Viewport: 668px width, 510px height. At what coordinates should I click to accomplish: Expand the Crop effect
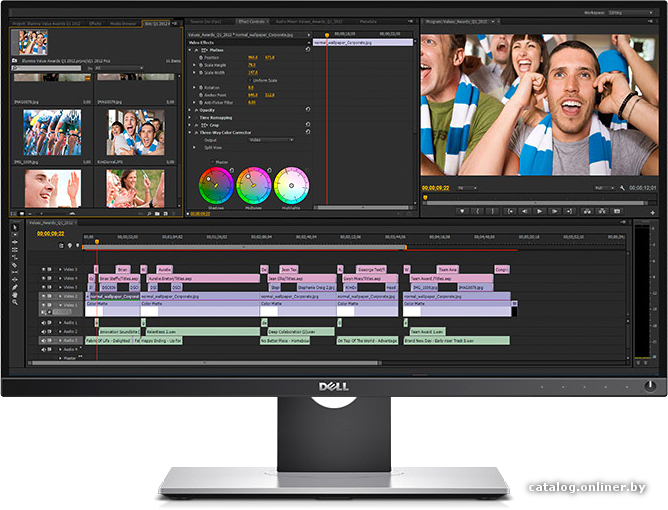(190, 125)
